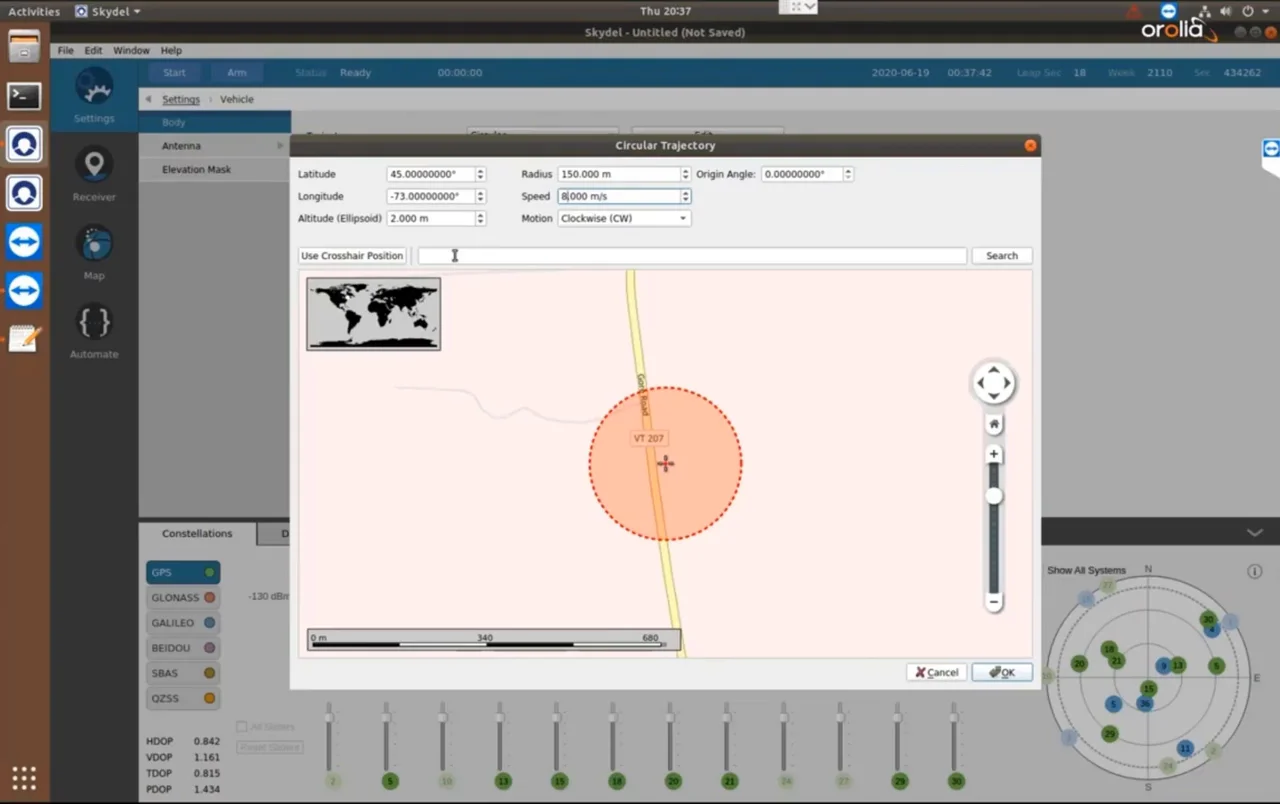Toggle the SBAS constellation
Screen dimensions: 1280x804
(x=183, y=673)
